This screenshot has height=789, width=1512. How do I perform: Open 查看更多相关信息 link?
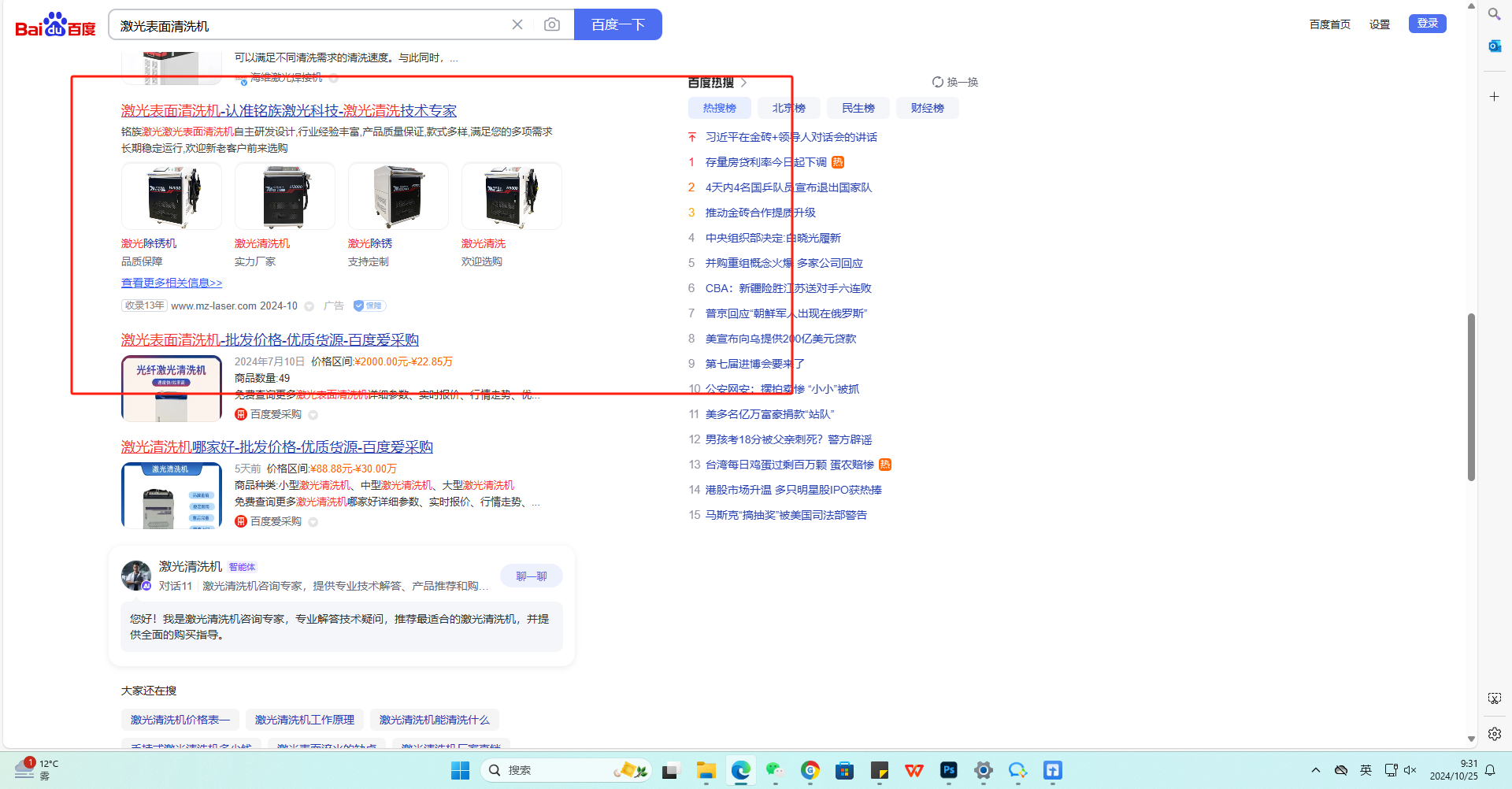pos(172,283)
